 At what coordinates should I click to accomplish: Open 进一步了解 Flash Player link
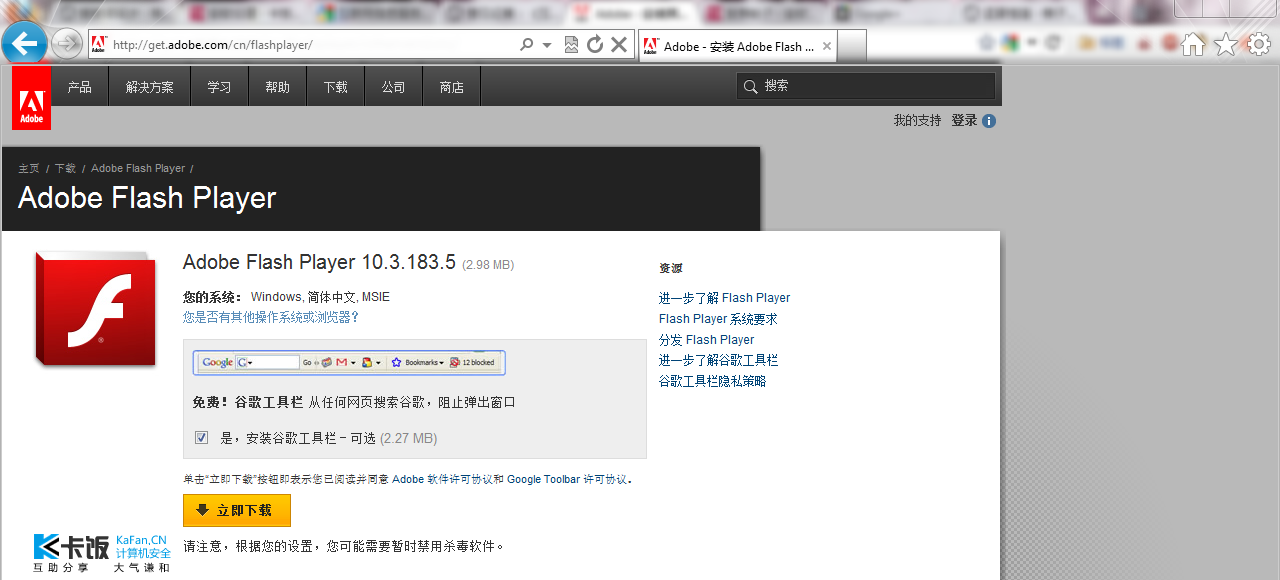coord(724,298)
